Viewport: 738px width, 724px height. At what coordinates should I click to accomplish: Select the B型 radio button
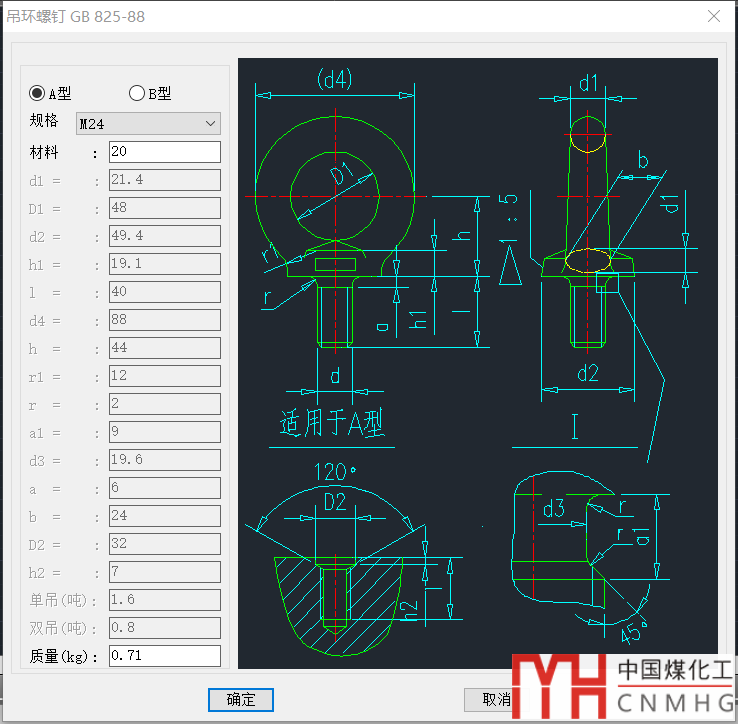[136, 93]
